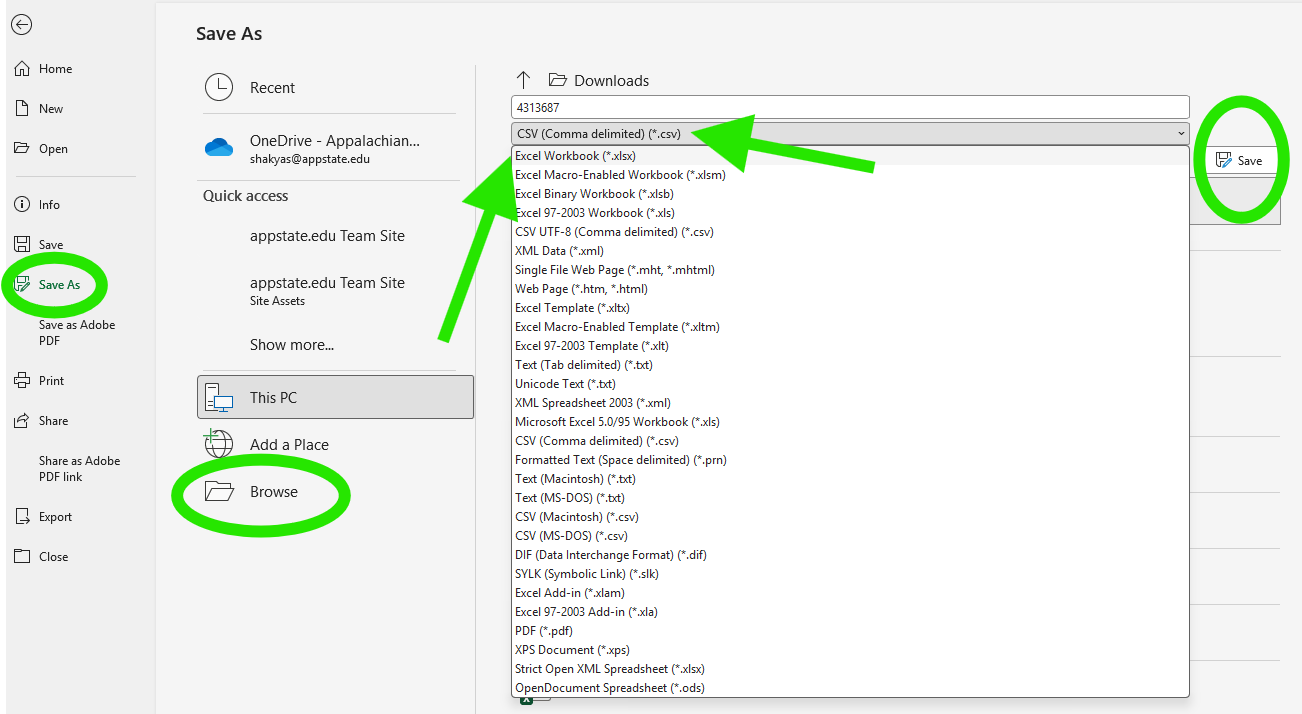Click the file name field 4313687

pyautogui.click(x=850, y=107)
